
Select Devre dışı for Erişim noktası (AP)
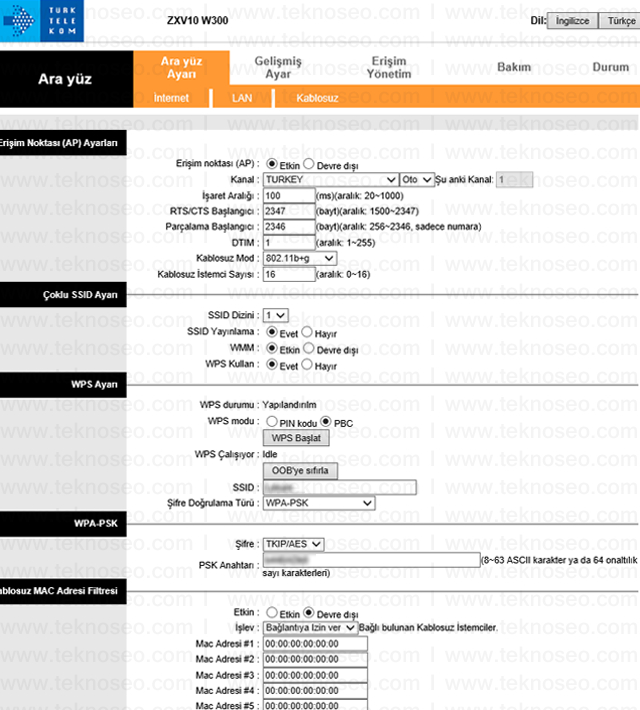[308, 163]
